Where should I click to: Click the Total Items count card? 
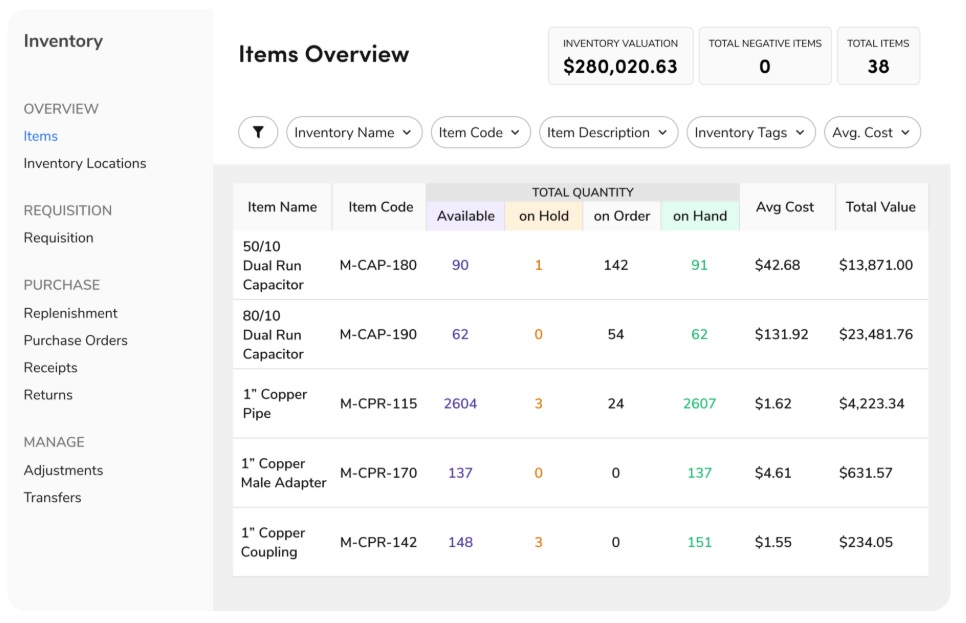click(878, 55)
